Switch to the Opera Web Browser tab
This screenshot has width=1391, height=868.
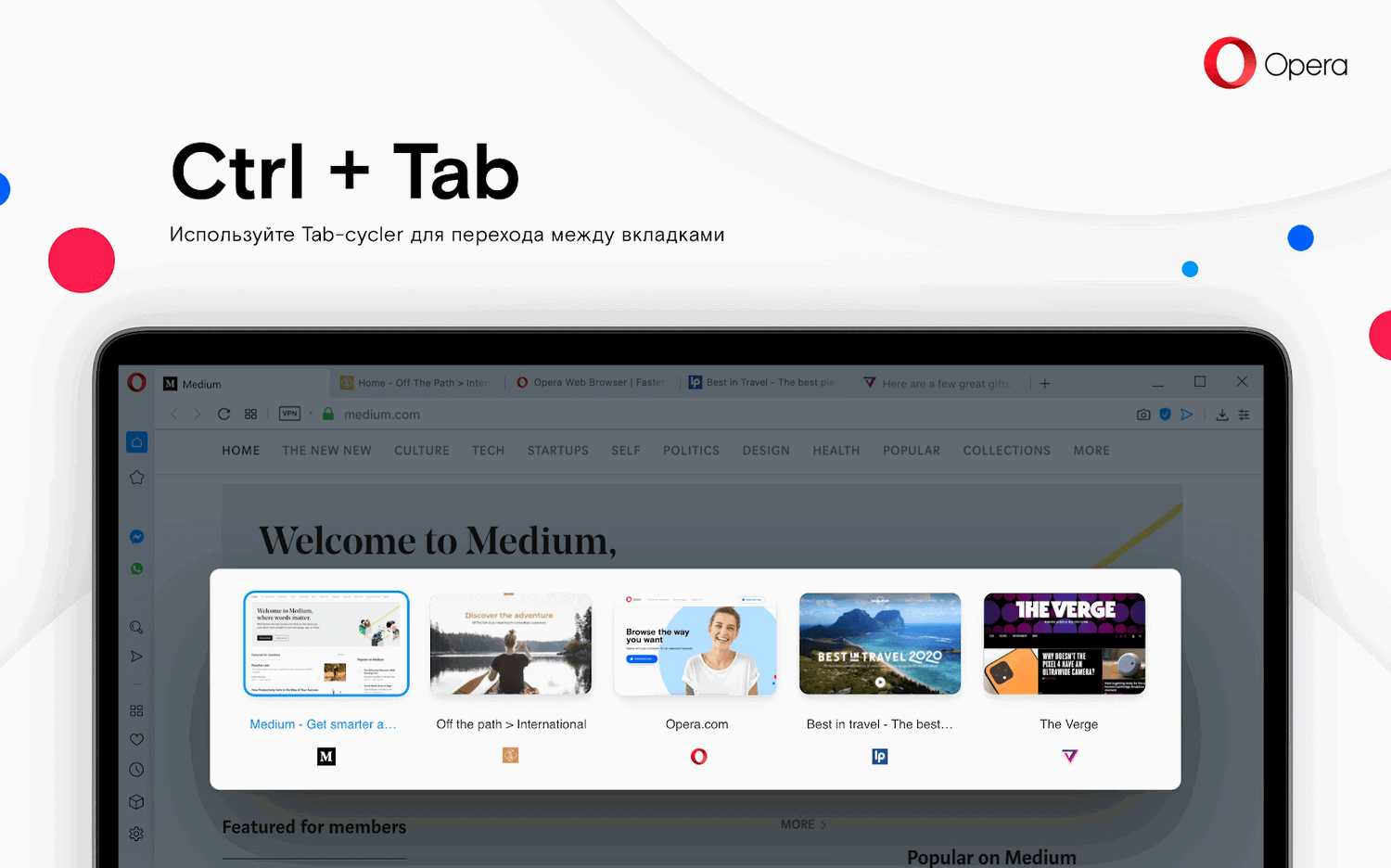[591, 383]
